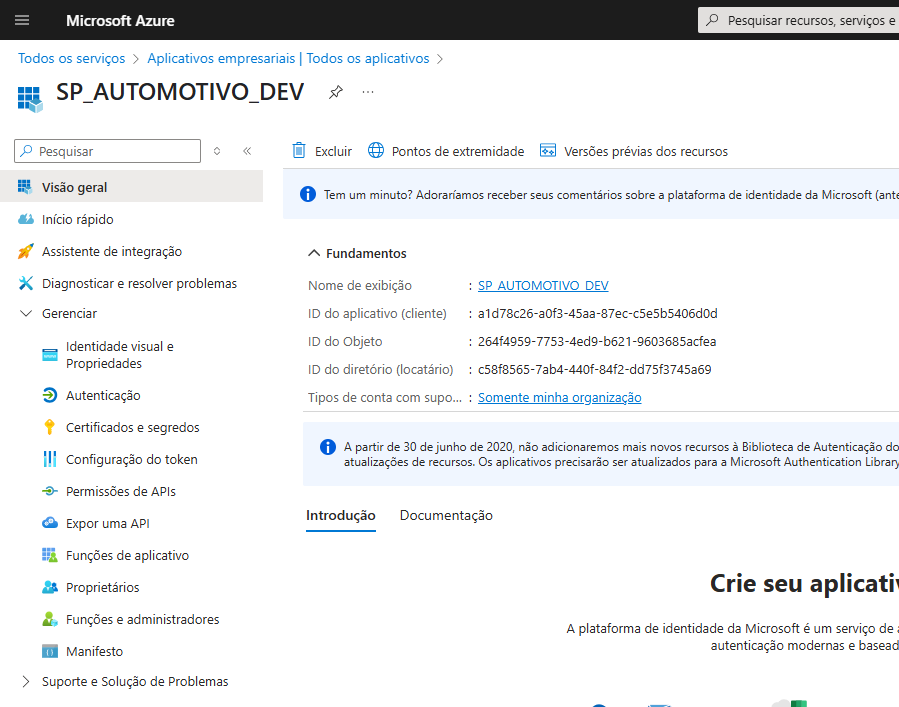Image resolution: width=899 pixels, height=707 pixels.
Task: Focus the sidebar Pesquisar field
Action: (107, 151)
